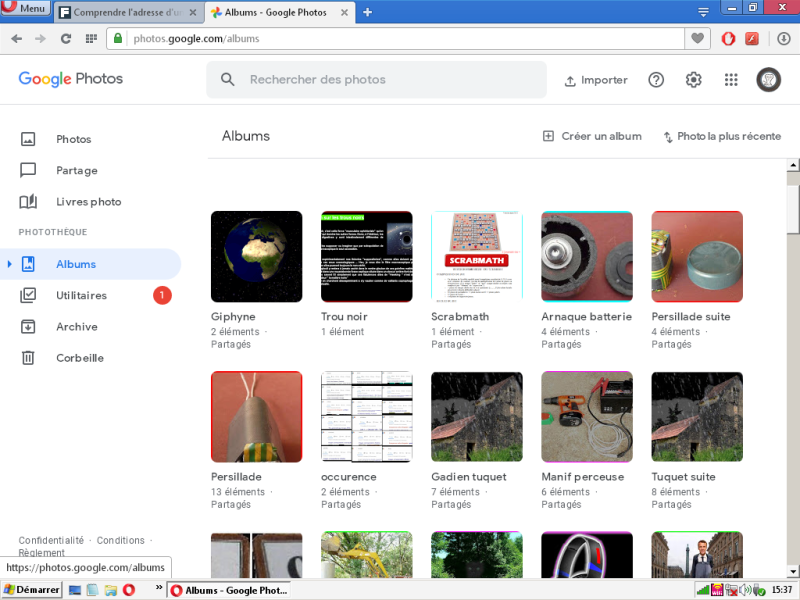Select Albums - Google Photos taskbar button
This screenshot has height=600, width=800.
229,590
